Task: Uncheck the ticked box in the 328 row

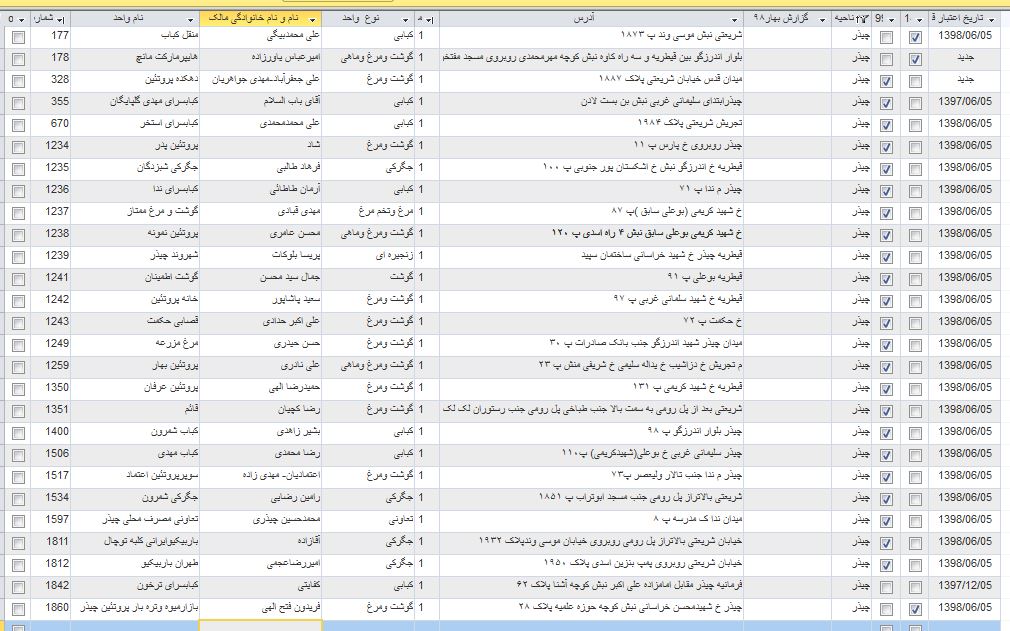Action: pyautogui.click(x=886, y=81)
